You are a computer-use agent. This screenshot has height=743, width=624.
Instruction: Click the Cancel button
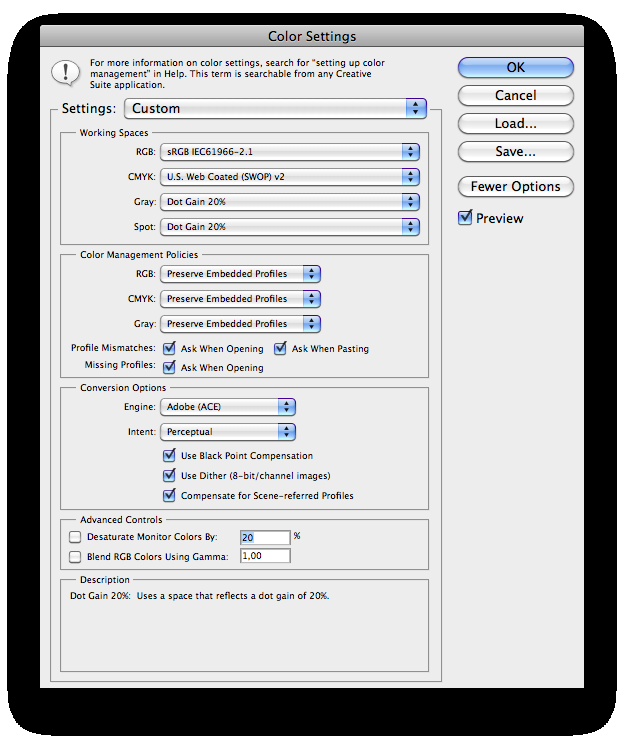pyautogui.click(x=515, y=95)
